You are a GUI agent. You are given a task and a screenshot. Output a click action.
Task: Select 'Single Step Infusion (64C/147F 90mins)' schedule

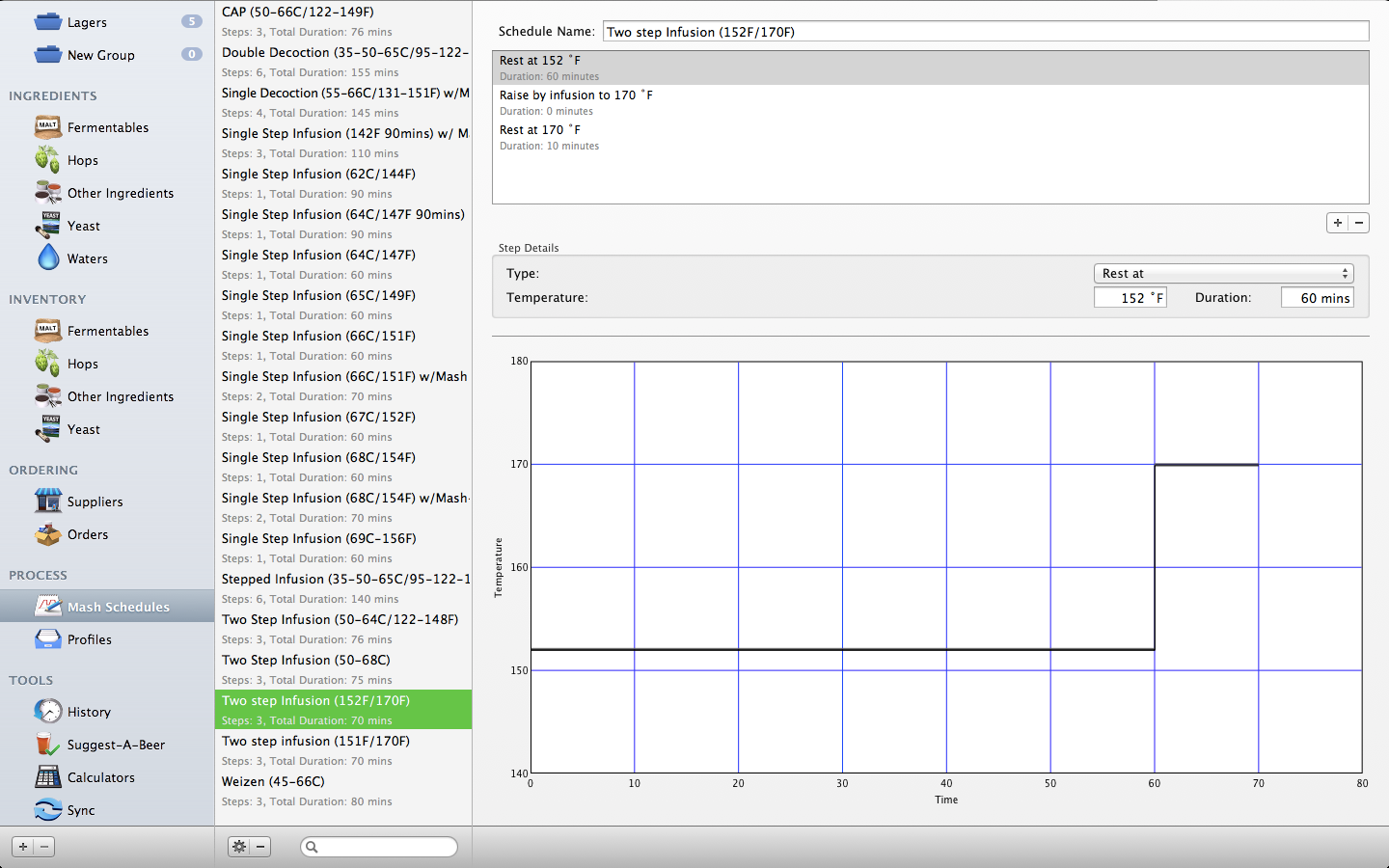(x=343, y=224)
